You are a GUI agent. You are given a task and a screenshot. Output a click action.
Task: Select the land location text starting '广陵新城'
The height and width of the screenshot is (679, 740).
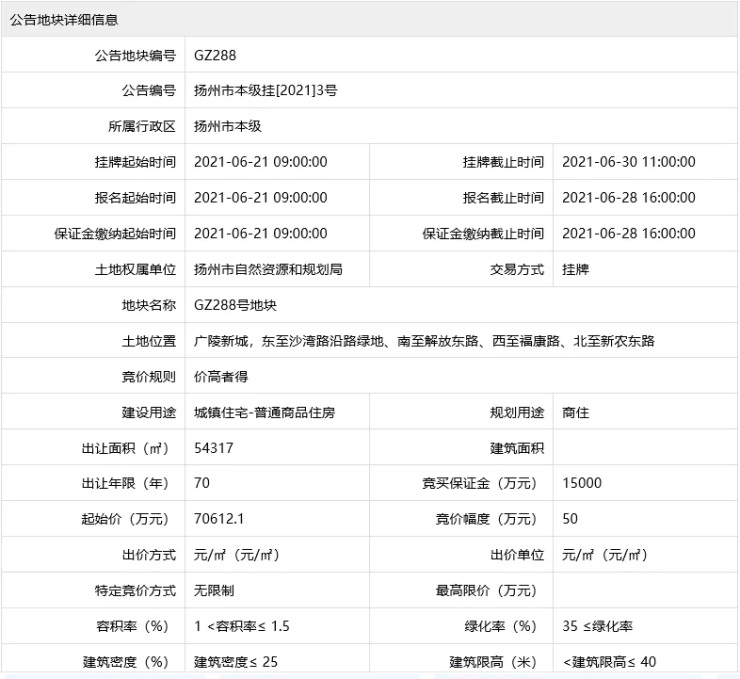click(x=424, y=341)
